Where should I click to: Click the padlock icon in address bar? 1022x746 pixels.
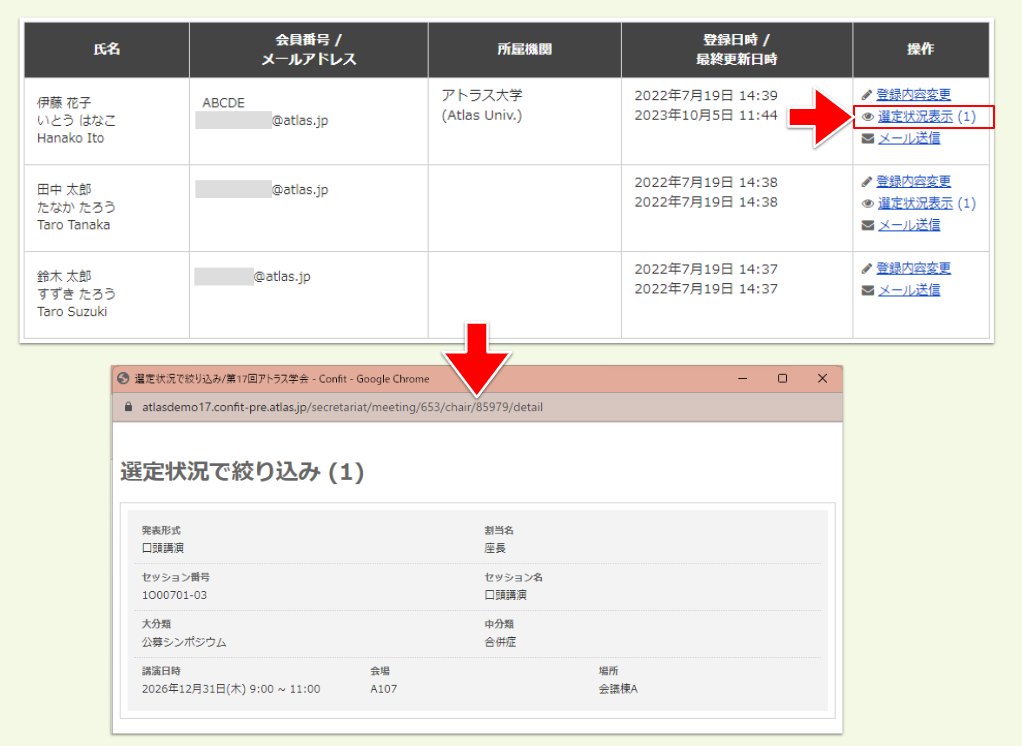tap(127, 407)
